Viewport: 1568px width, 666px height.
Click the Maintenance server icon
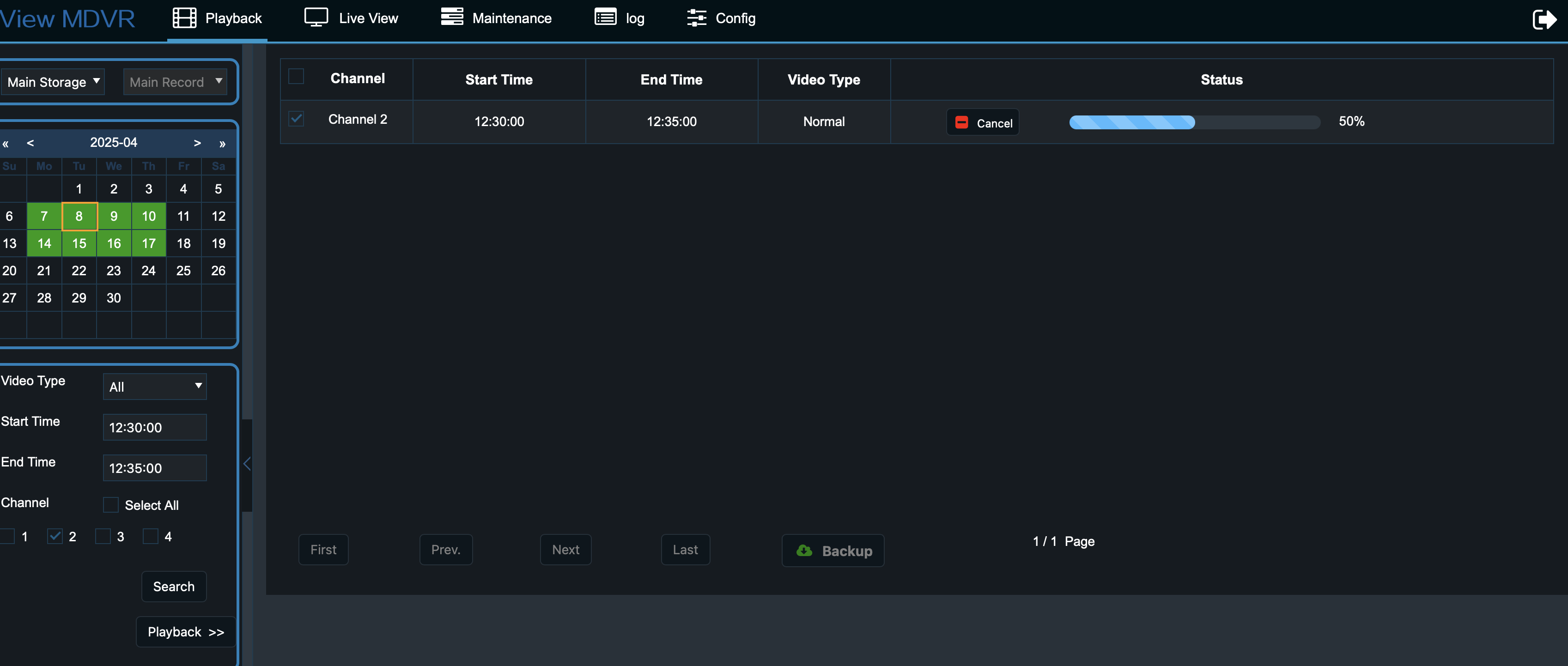[x=452, y=17]
